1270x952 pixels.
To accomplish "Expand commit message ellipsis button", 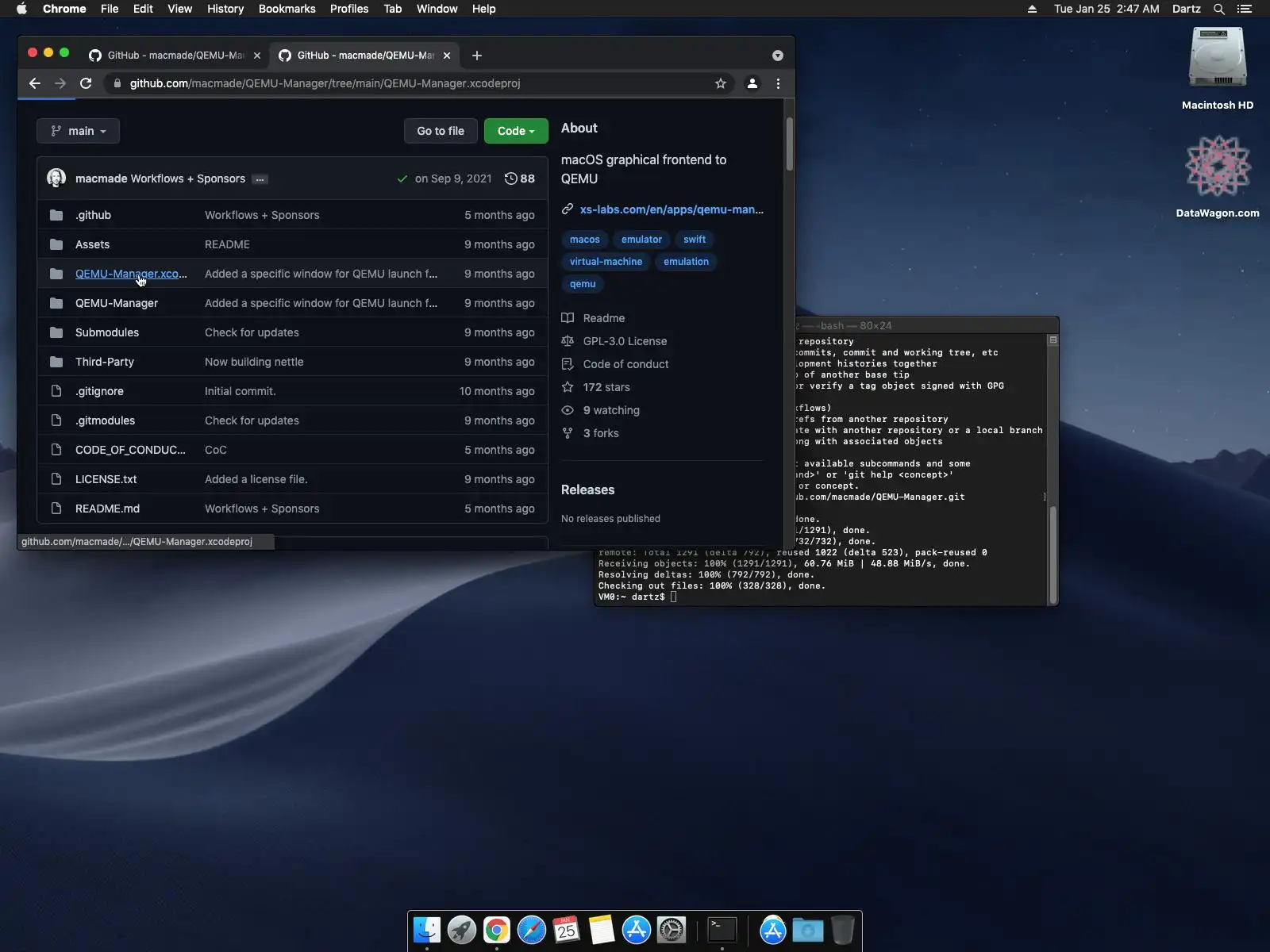I will (x=260, y=179).
